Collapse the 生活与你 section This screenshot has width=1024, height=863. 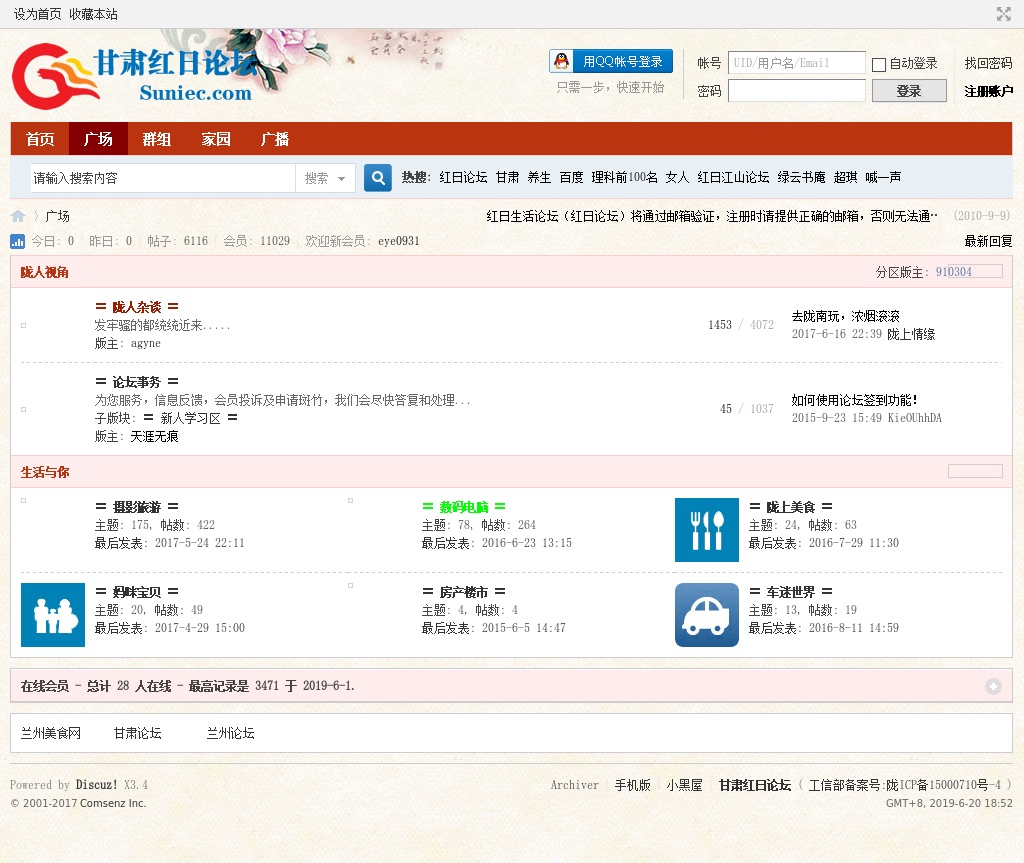point(974,471)
